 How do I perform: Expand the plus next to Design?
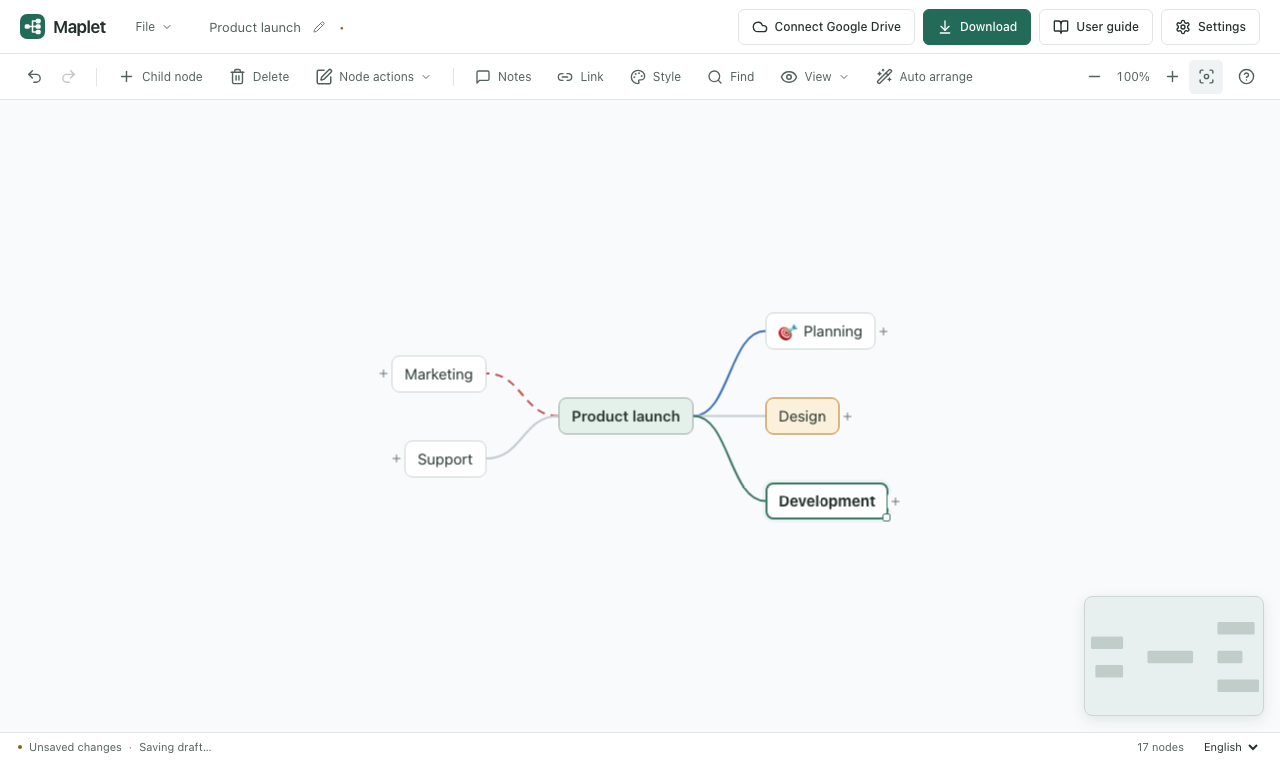coord(847,416)
